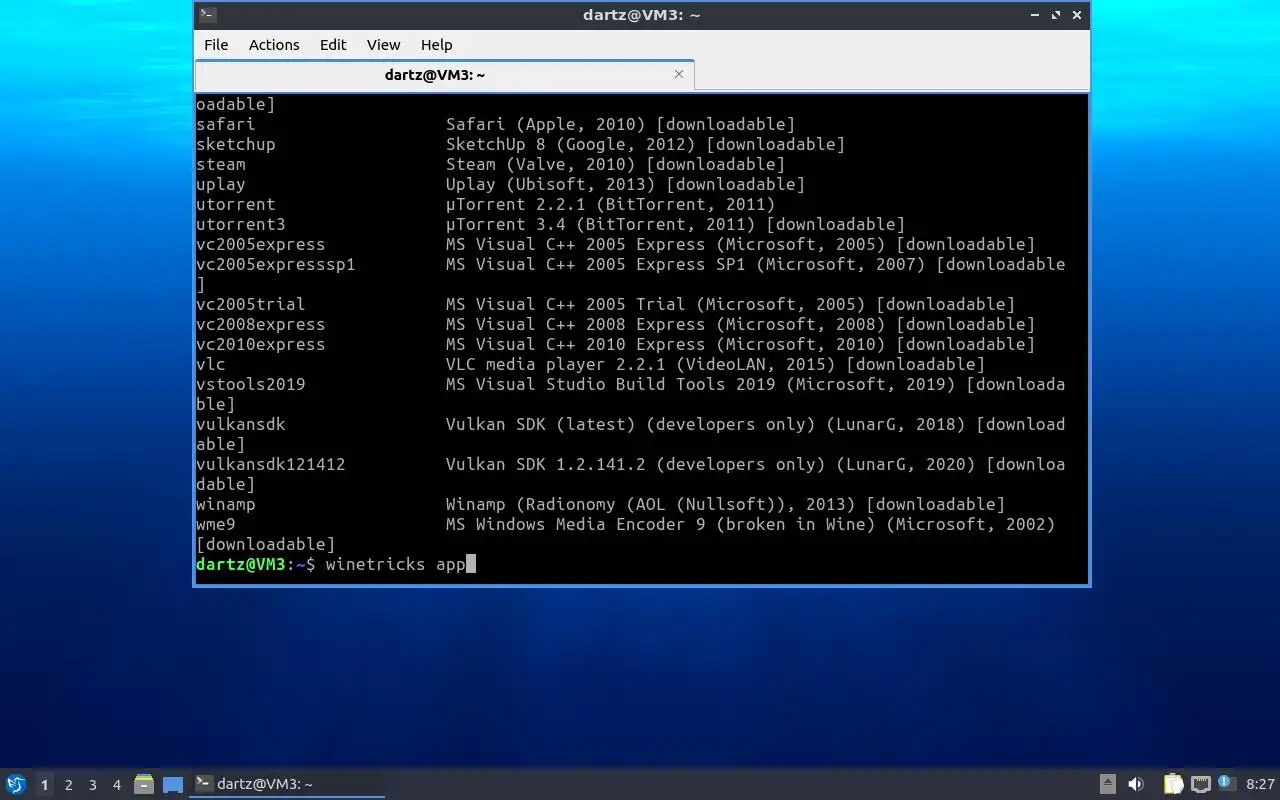Image resolution: width=1280 pixels, height=800 pixels.
Task: Click the 'safari' list entry
Action: click(225, 124)
